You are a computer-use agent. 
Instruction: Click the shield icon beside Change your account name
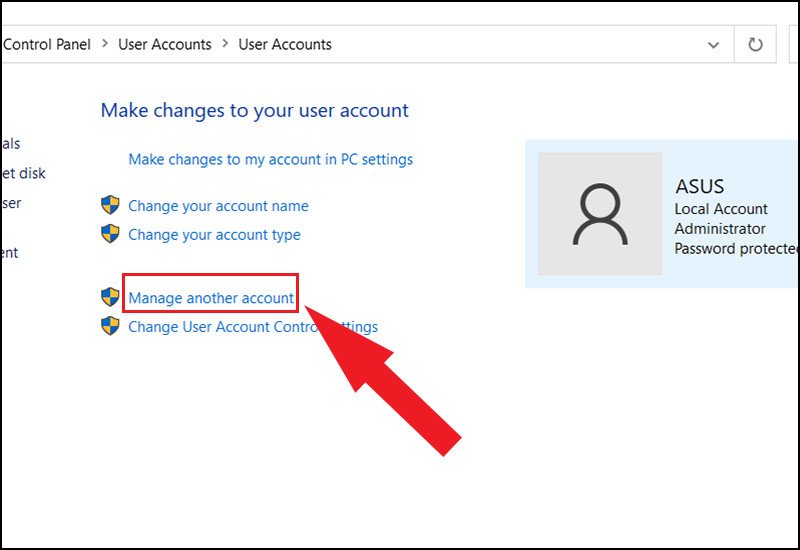point(110,205)
